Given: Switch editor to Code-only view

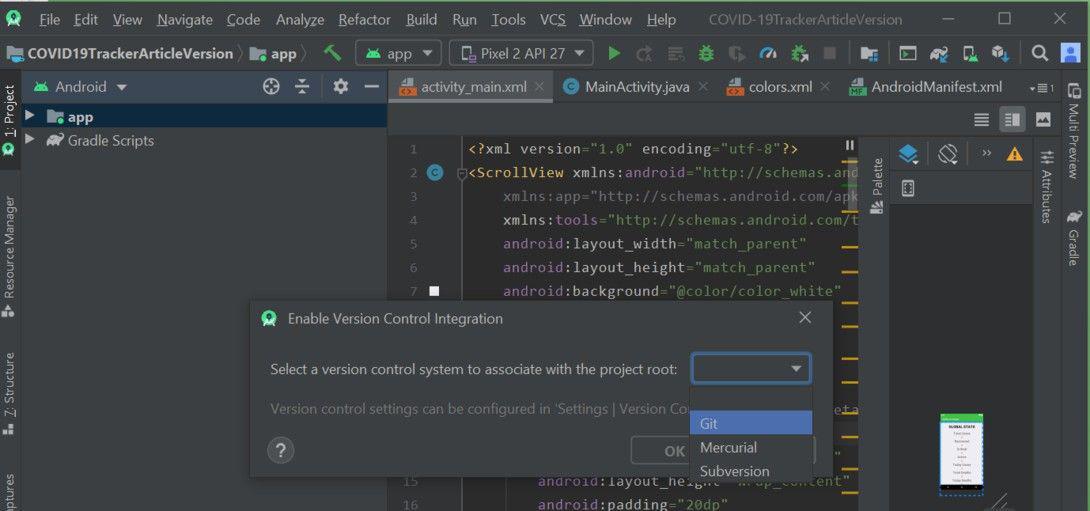Looking at the screenshot, I should point(982,120).
